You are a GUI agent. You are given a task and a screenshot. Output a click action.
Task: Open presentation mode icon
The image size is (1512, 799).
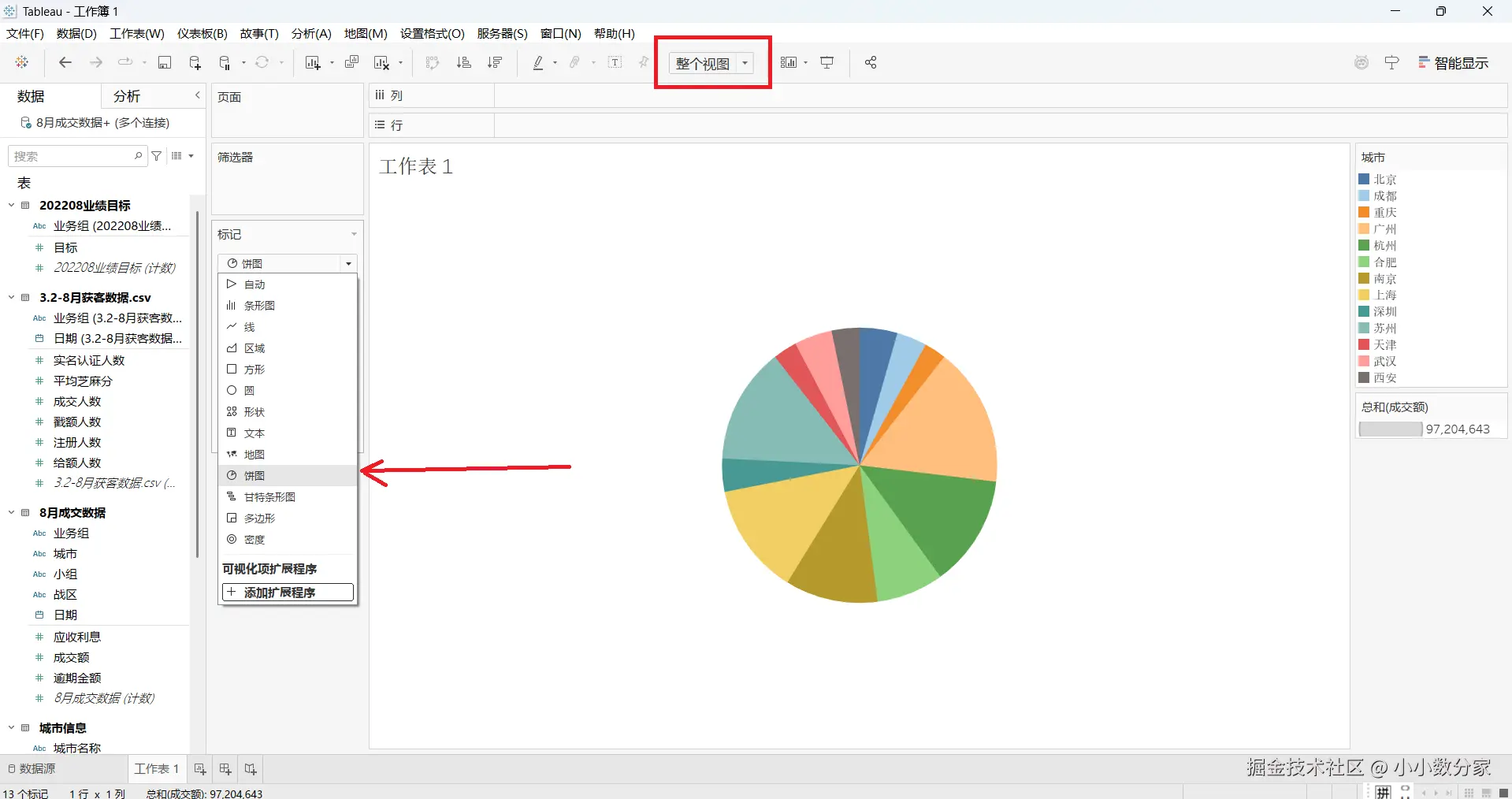coord(827,62)
